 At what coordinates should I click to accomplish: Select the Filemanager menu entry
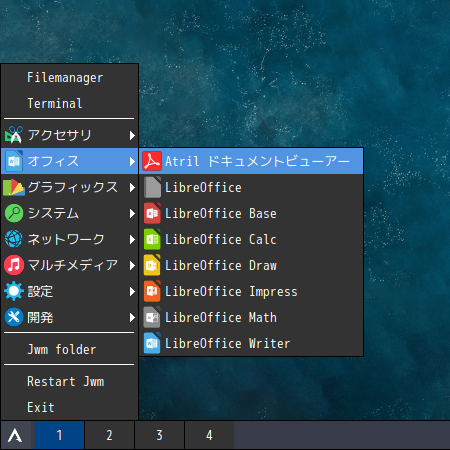click(70, 78)
